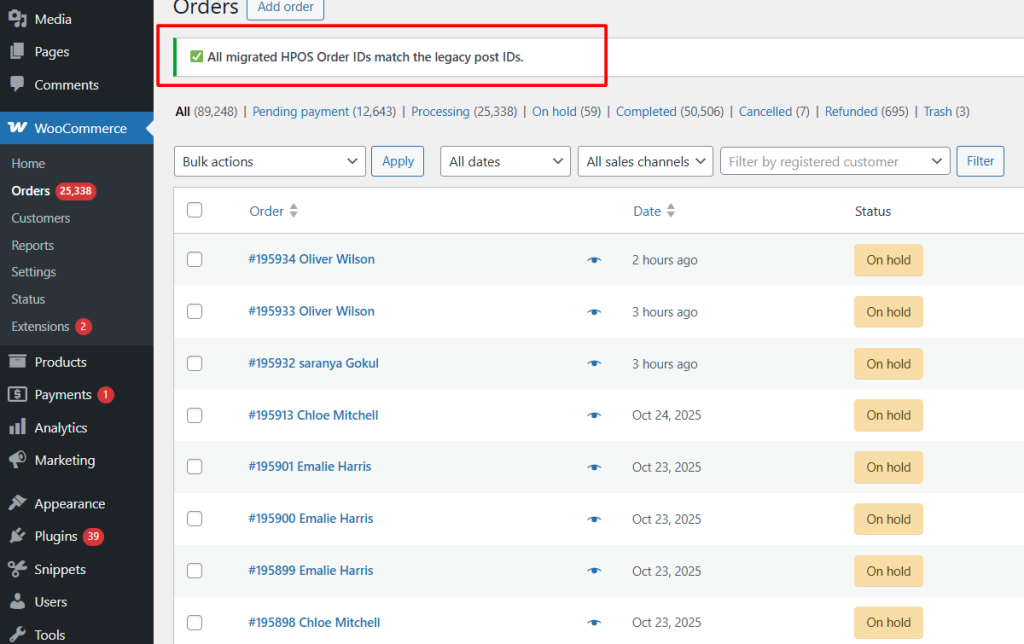This screenshot has width=1024, height=644.
Task: Toggle the select-all orders checkbox
Action: point(195,211)
